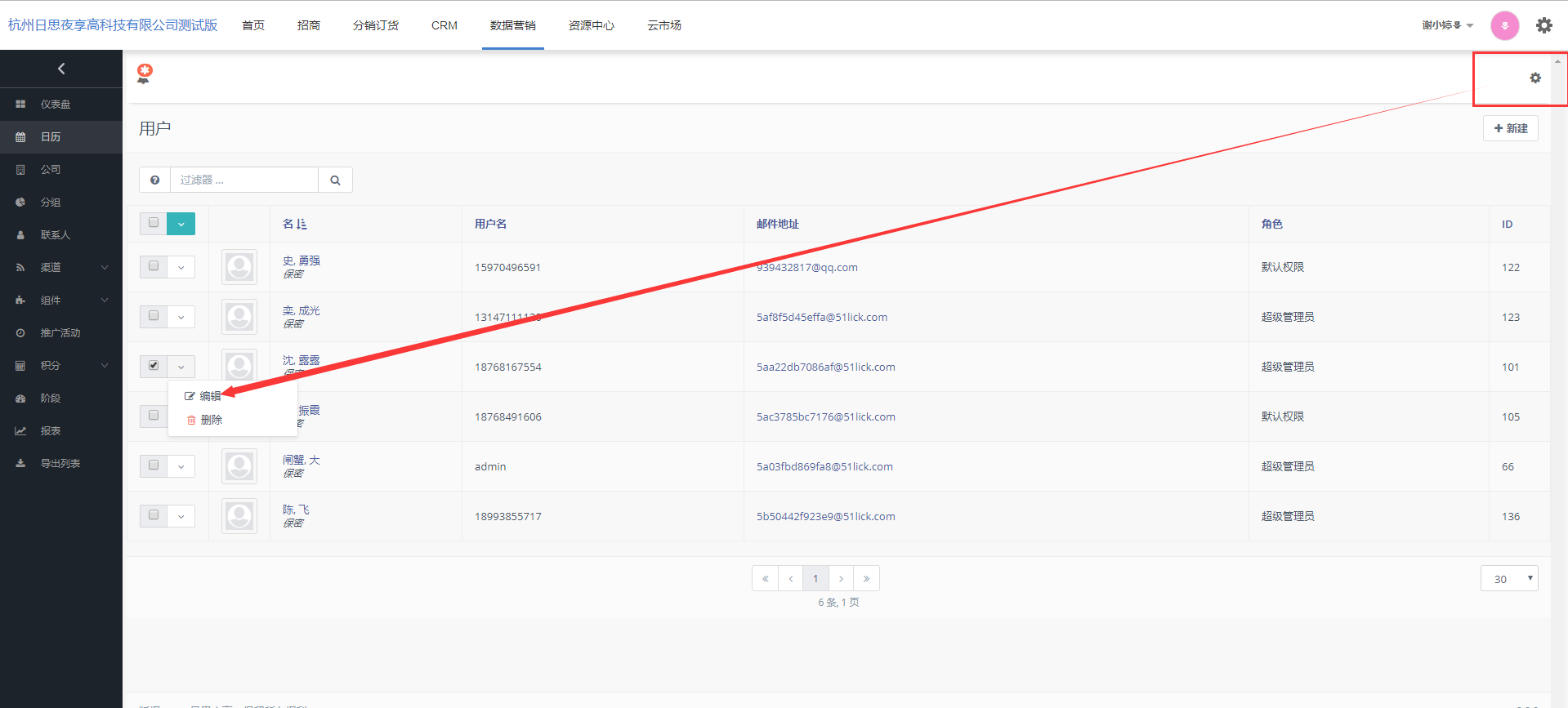Open 仪表盘 dashboard in sidebar

pos(56,105)
